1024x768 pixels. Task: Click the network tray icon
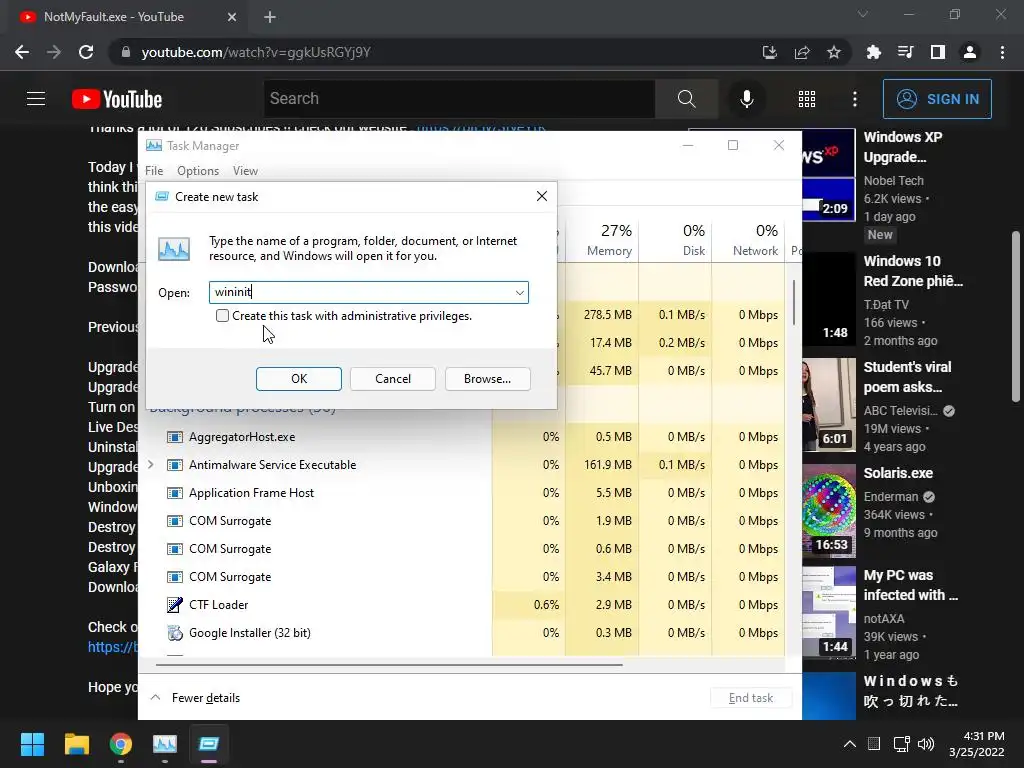(901, 744)
